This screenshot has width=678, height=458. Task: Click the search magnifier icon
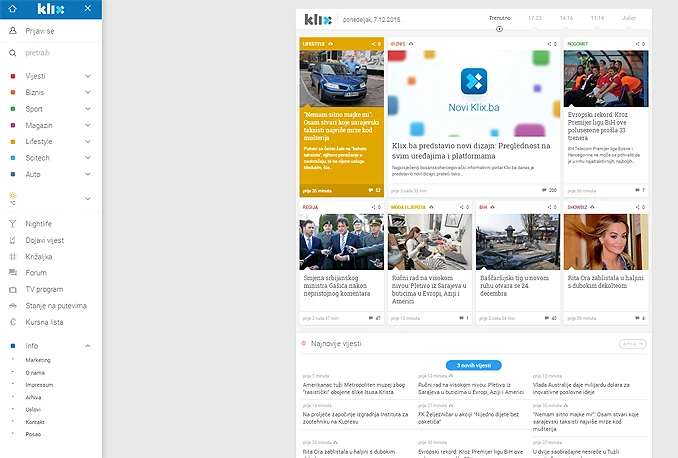point(13,53)
